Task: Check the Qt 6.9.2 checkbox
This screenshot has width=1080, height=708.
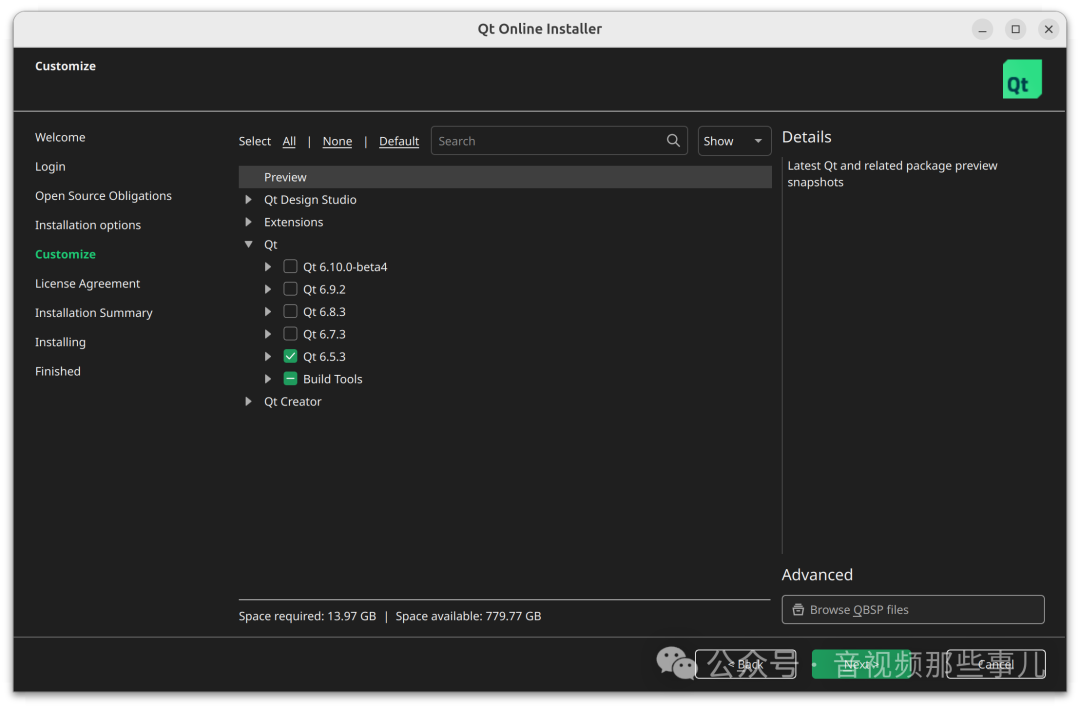Action: pos(290,289)
